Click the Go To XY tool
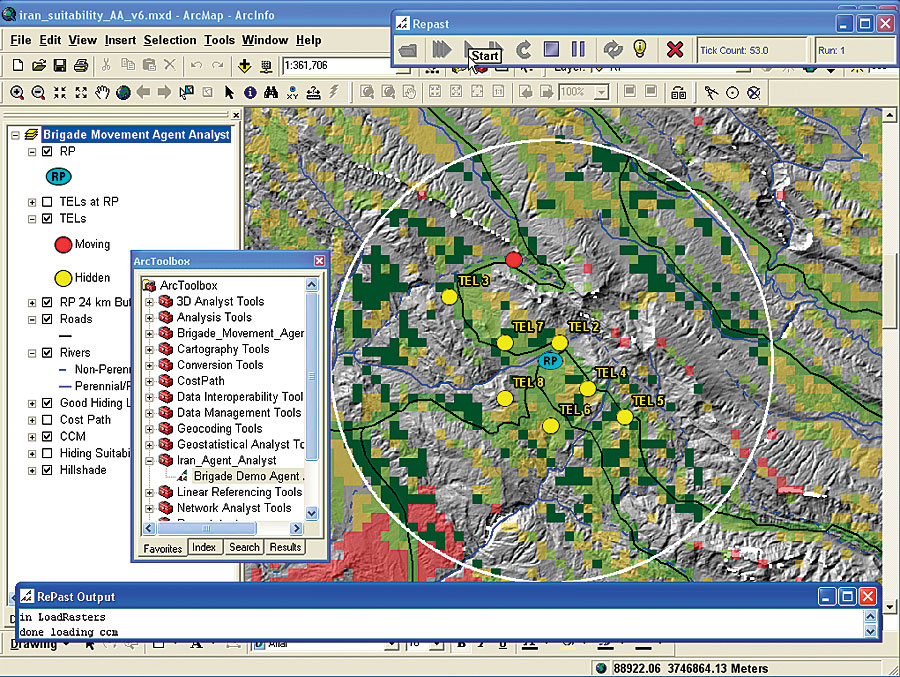900x677 pixels. coord(292,92)
